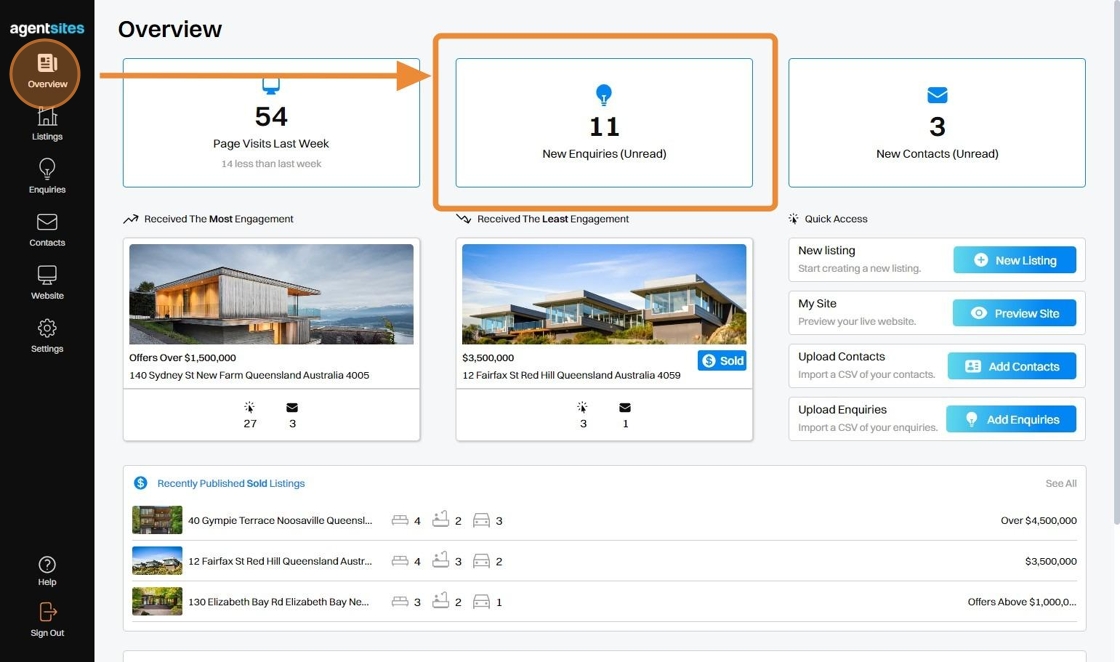Open the Website section in sidebar
Image resolution: width=1120 pixels, height=662 pixels.
tap(47, 283)
